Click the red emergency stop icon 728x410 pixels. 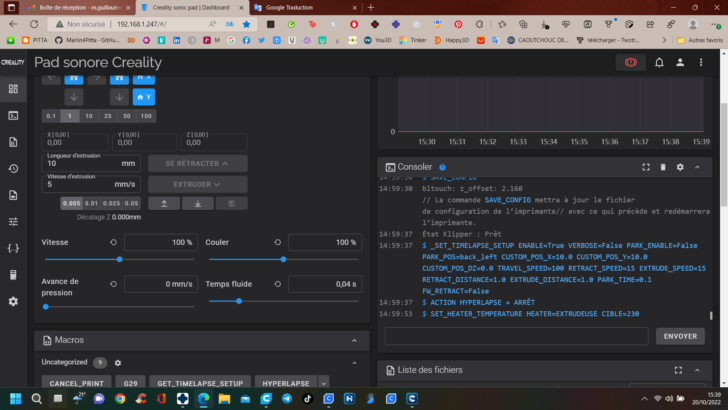(x=631, y=62)
